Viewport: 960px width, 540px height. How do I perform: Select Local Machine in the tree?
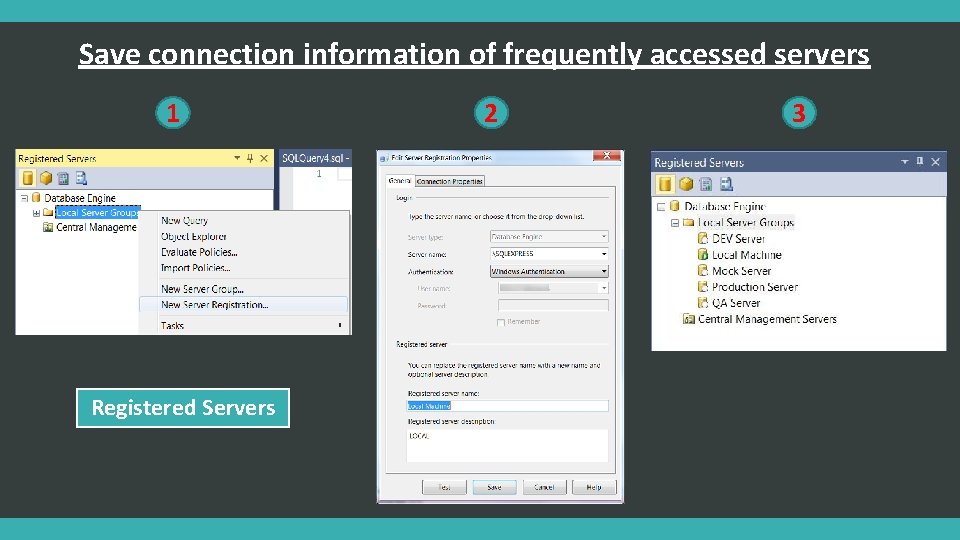tap(746, 255)
